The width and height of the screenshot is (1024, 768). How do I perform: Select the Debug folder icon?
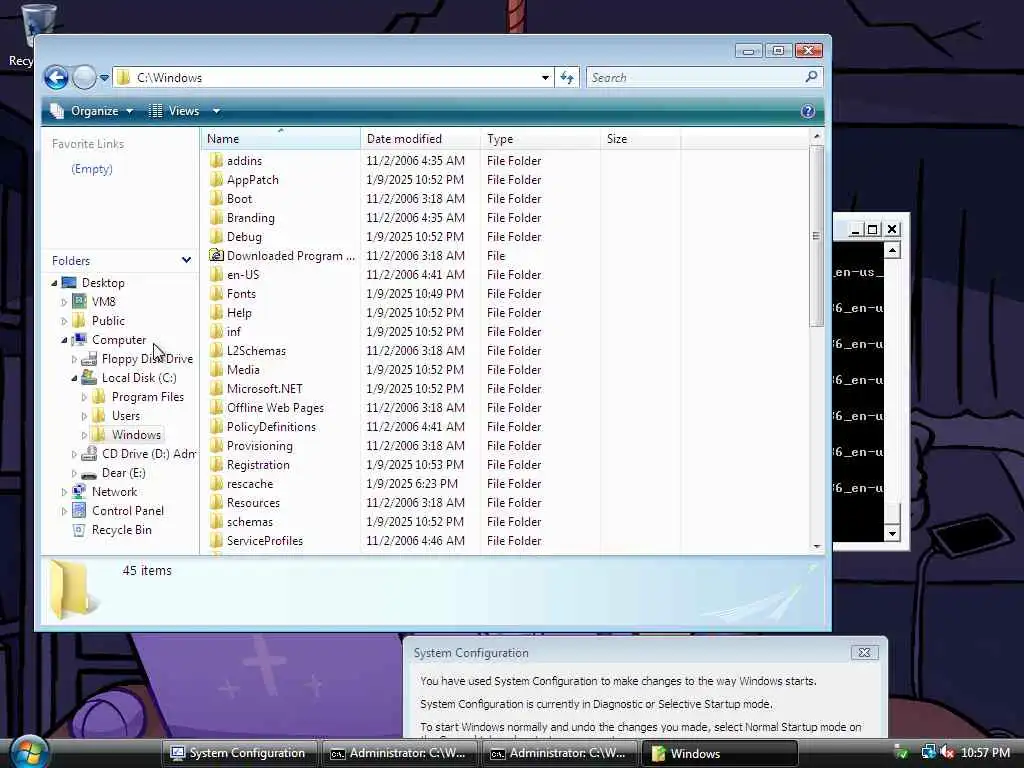pyautogui.click(x=216, y=236)
